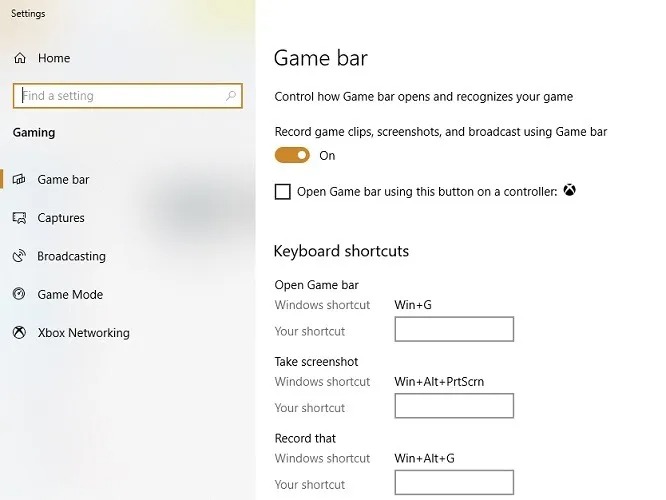Click the Win+Alt+PrtScrn shortcut text
Viewport: 666px width, 500px height.
coord(439,381)
